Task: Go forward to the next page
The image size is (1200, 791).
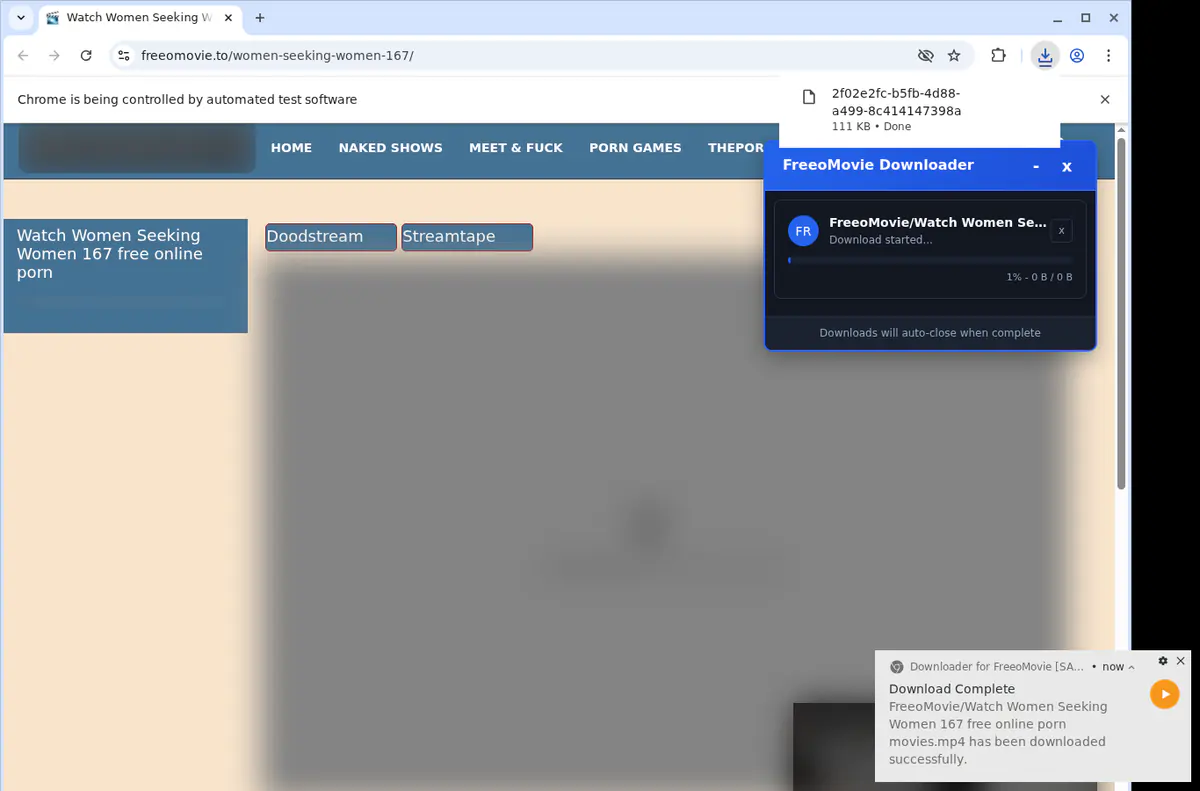Action: coord(54,56)
